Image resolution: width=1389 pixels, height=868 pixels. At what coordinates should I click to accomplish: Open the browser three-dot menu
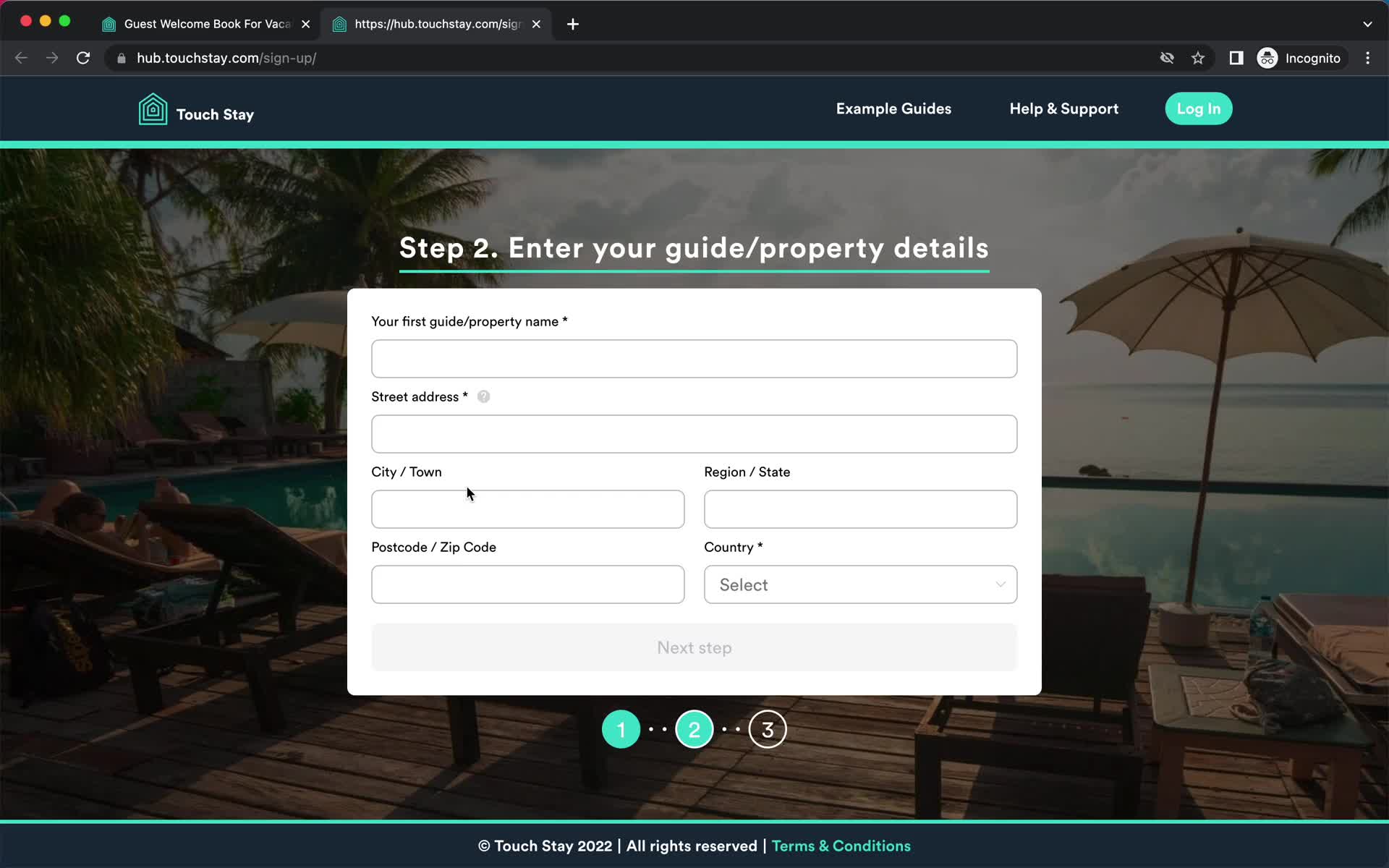coord(1367,58)
